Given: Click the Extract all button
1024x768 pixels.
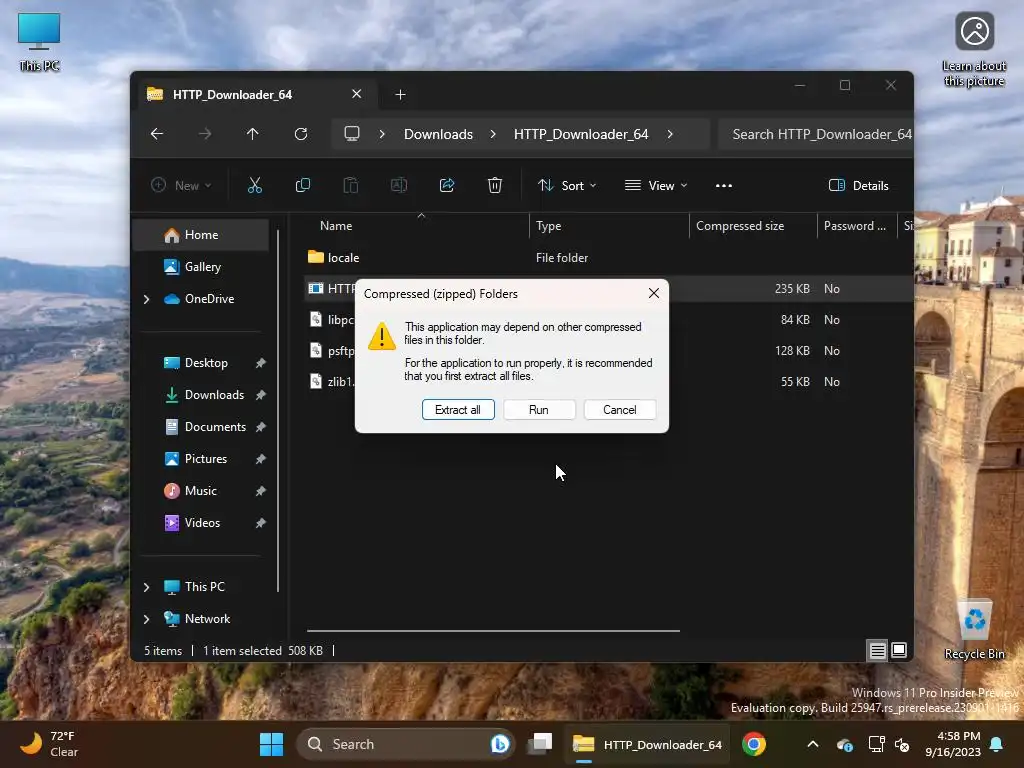Looking at the screenshot, I should (458, 409).
